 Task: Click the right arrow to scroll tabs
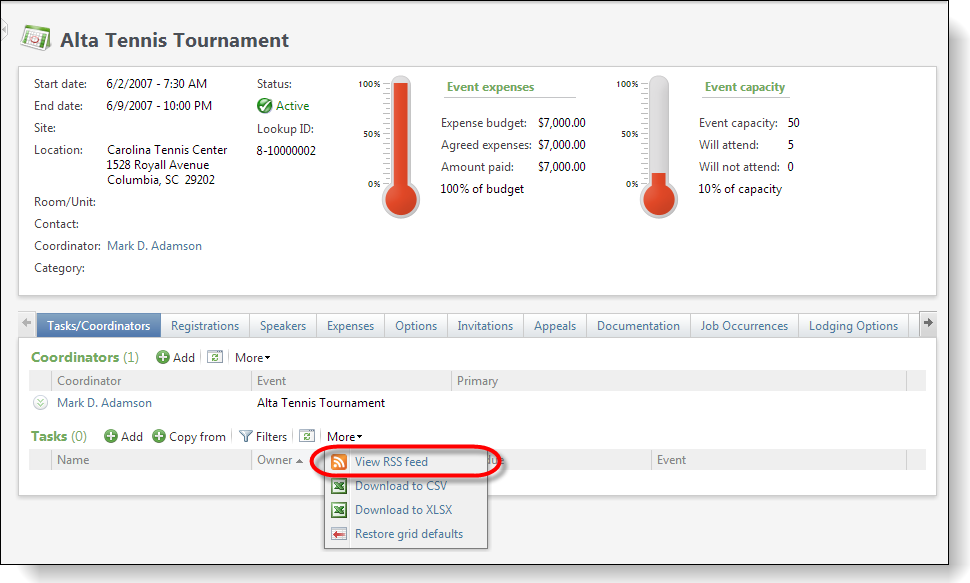tap(928, 323)
